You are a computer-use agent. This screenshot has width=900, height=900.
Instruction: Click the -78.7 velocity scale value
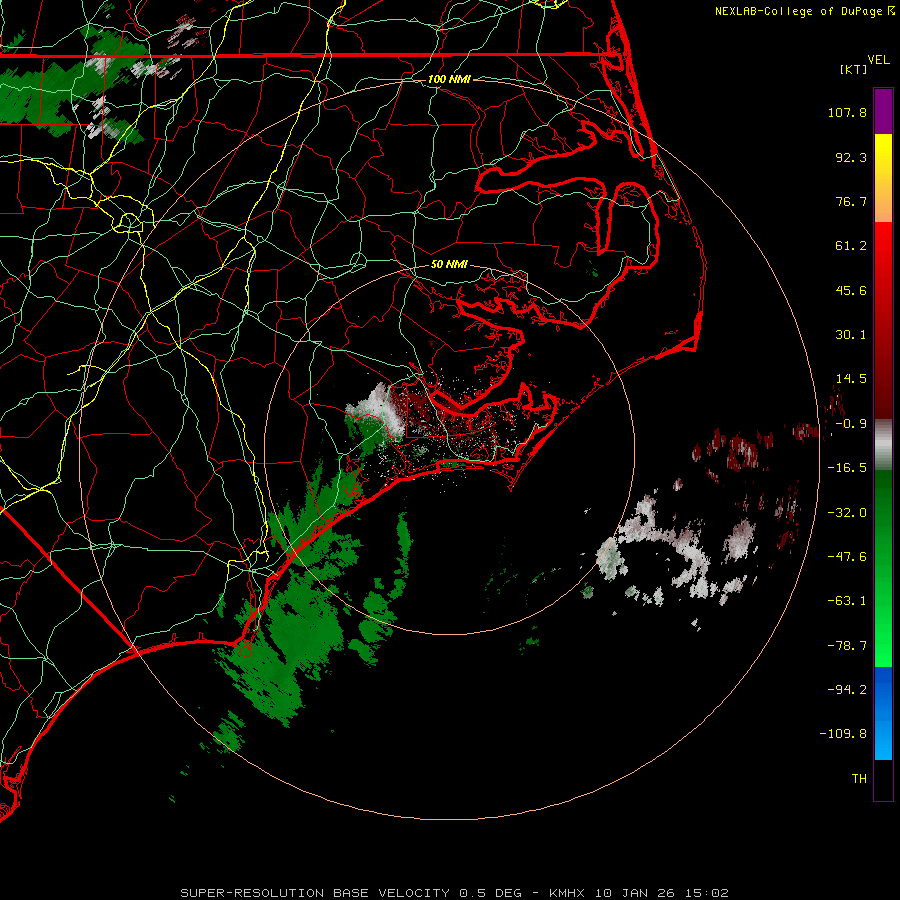tap(847, 646)
